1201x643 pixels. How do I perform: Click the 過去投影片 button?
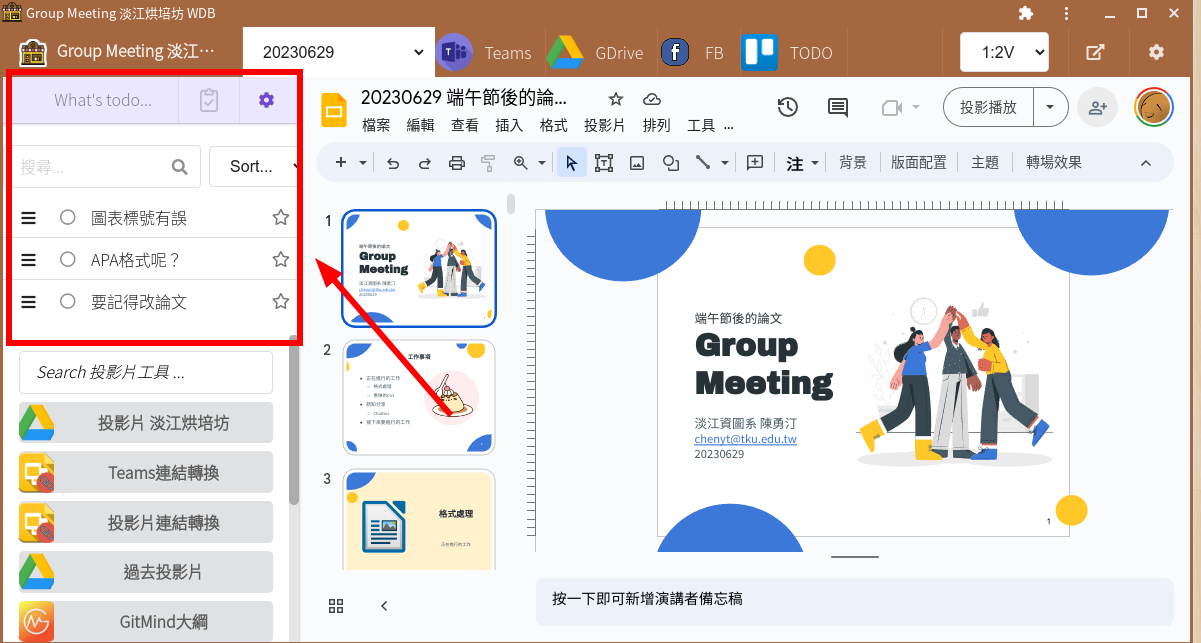pos(146,572)
